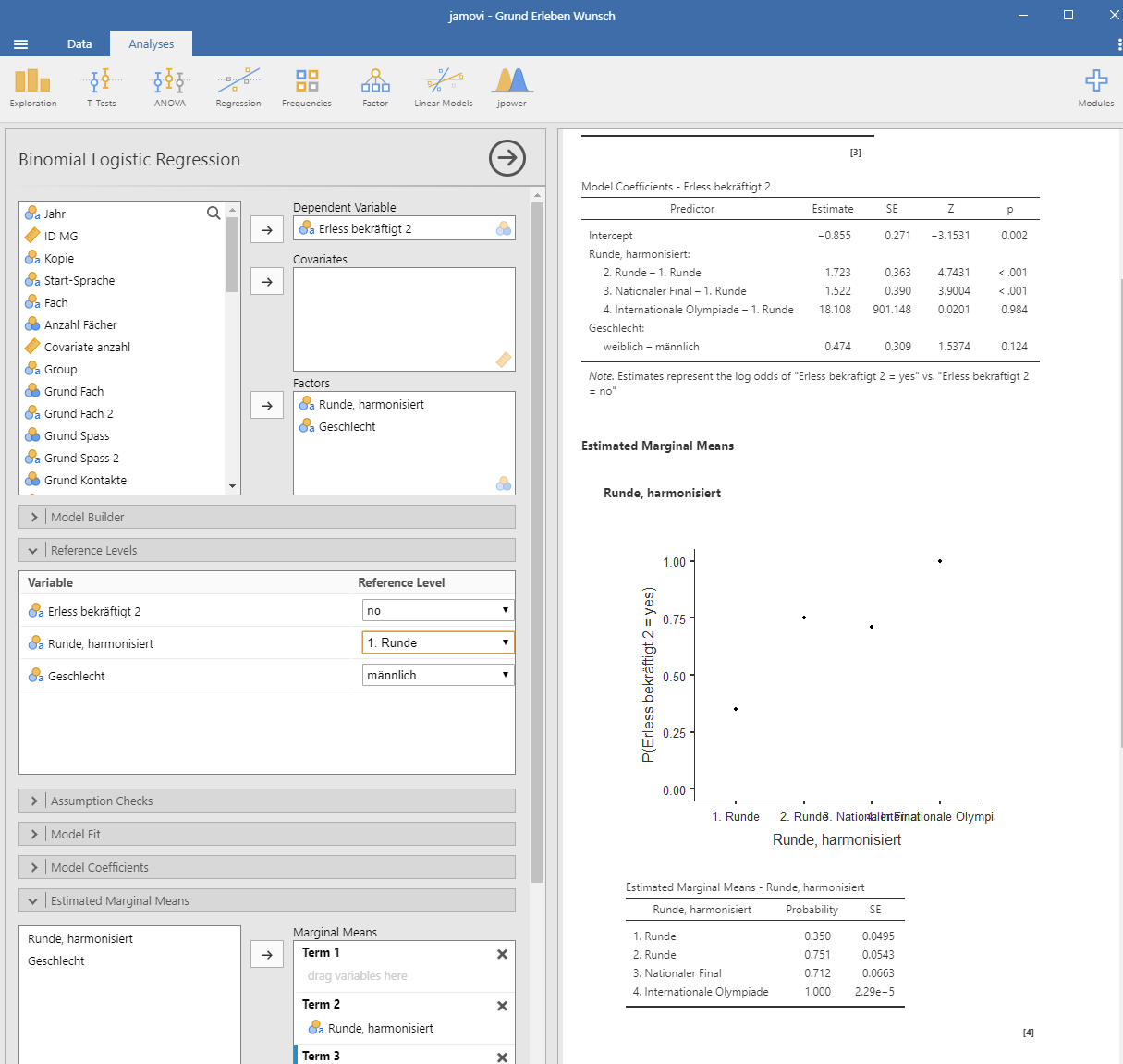Expand the Assumption Checks section
The image size is (1123, 1064).
(267, 801)
